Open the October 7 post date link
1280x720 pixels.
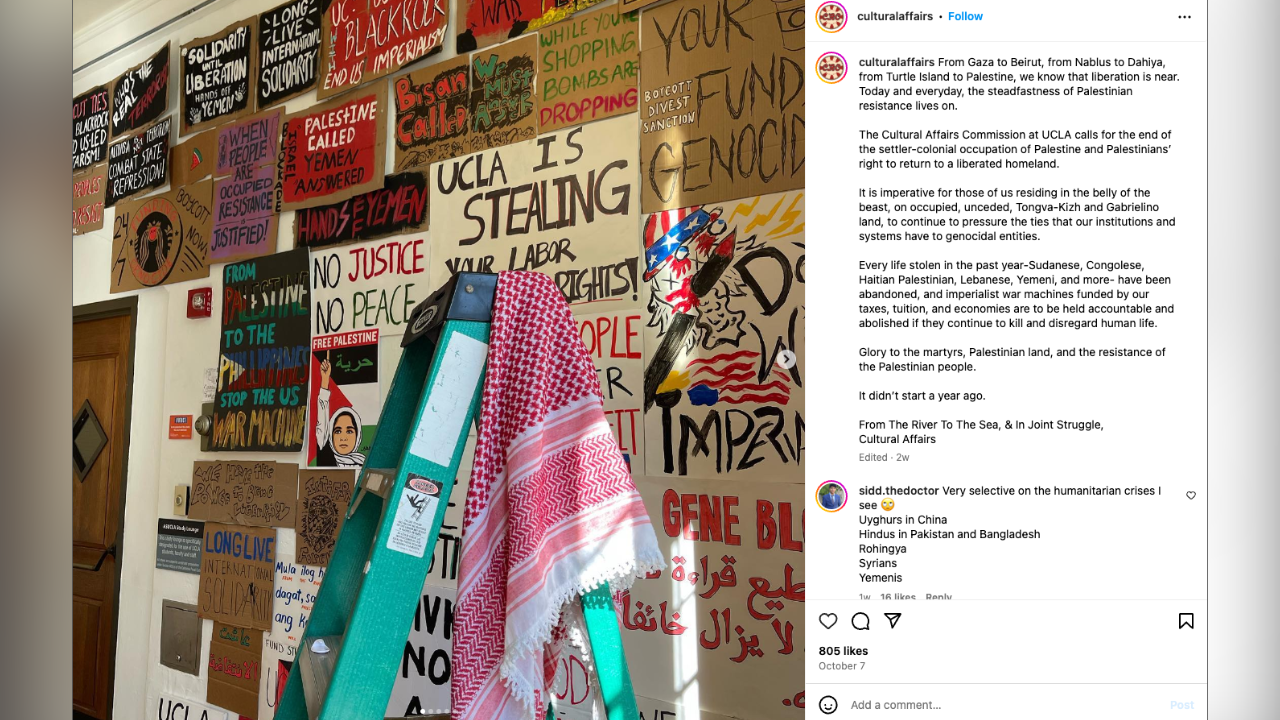click(842, 666)
